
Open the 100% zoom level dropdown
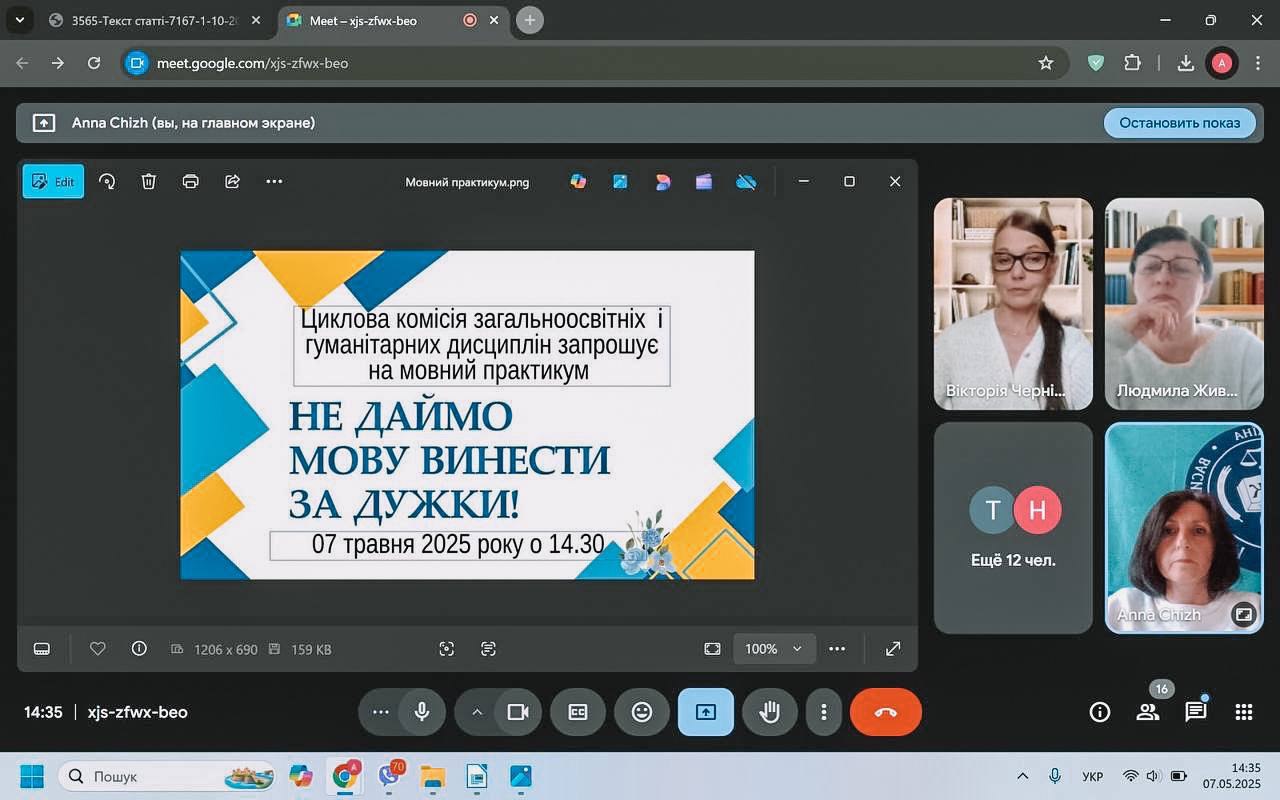[774, 649]
